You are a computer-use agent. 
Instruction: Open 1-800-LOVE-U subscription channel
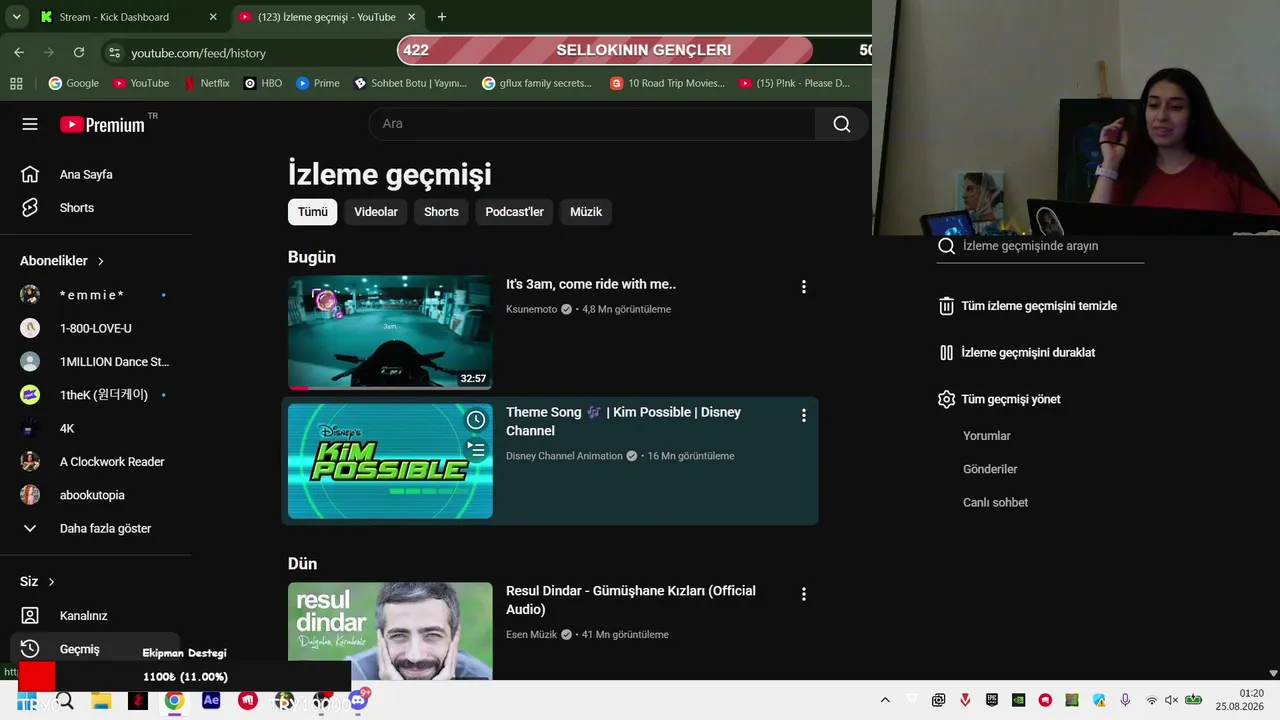96,328
